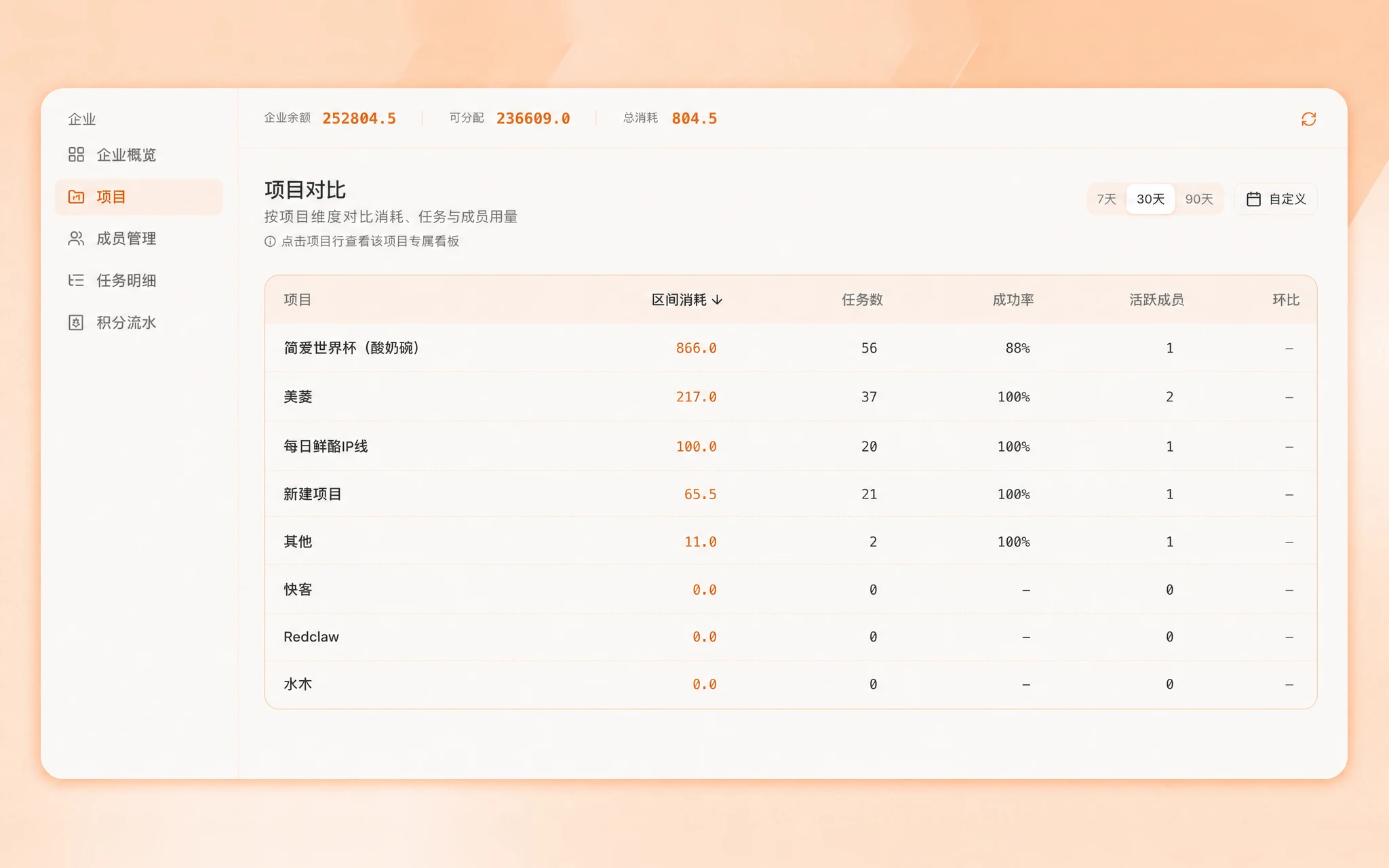Click the sort arrow next to 区间消耗
The image size is (1389, 868).
[x=717, y=300]
